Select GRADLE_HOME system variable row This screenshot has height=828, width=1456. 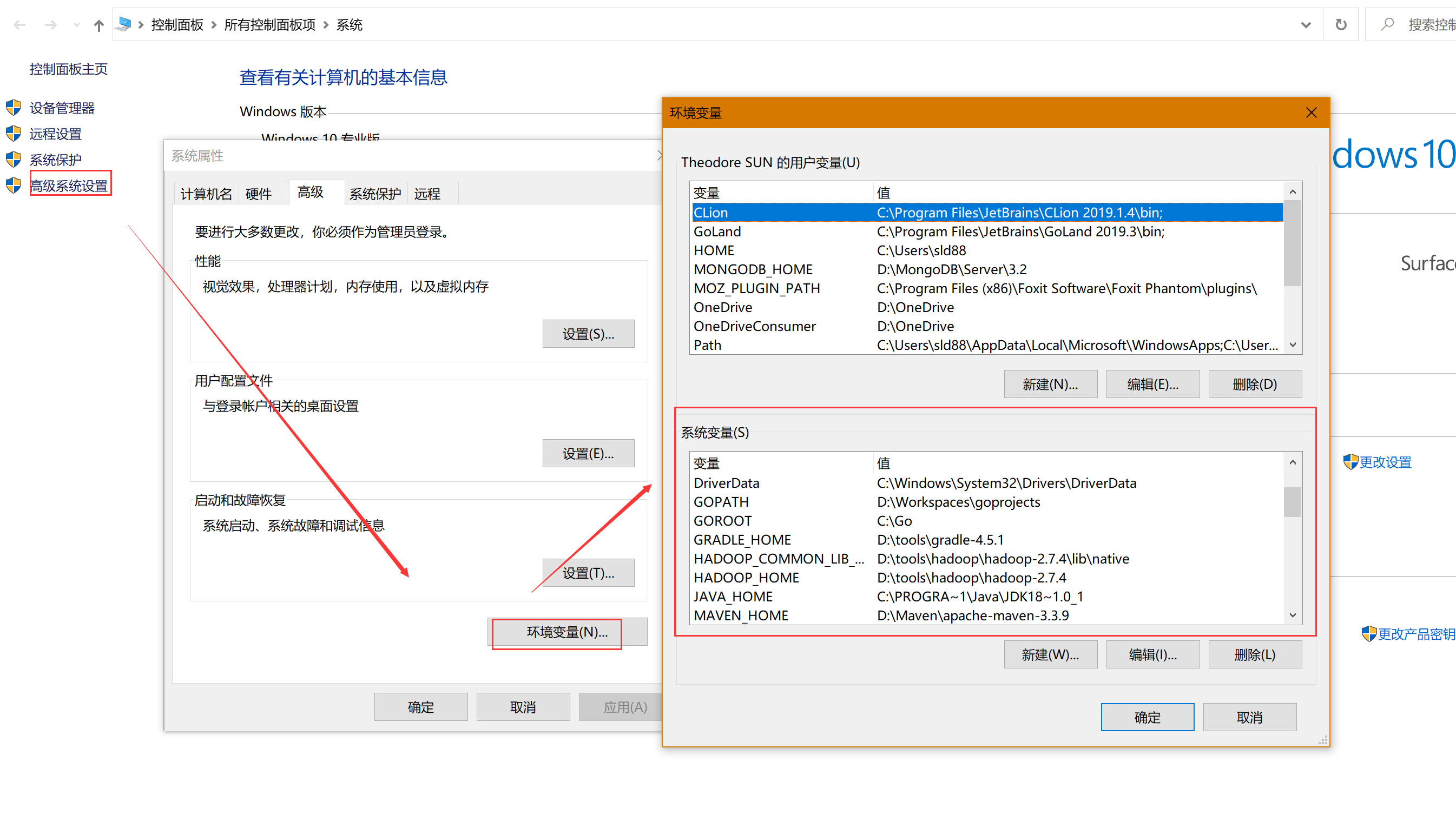tap(987, 540)
